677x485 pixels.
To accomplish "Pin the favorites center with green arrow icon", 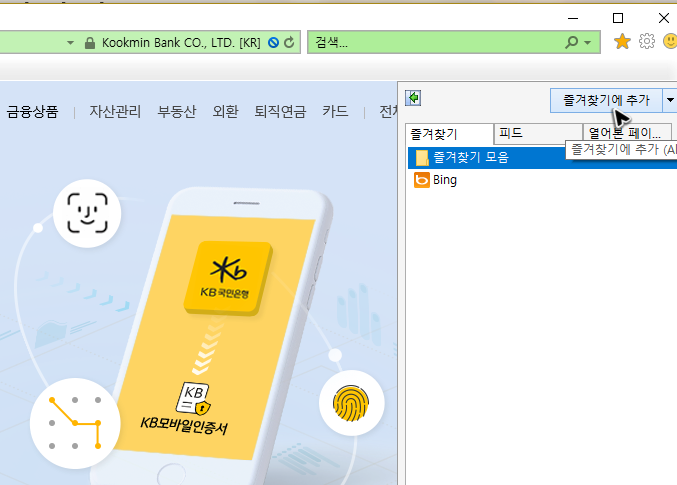I will (413, 98).
